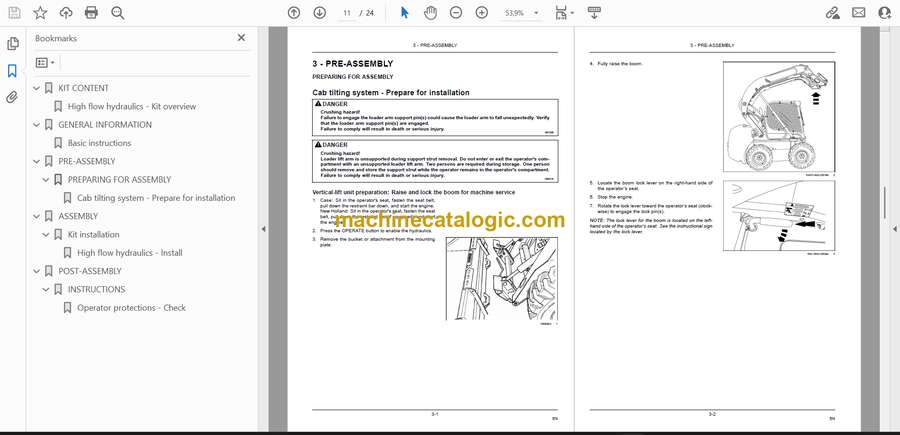Open the POST-ASSEMBLY bookmark
Screen dimensions: 900x435
click(x=90, y=271)
